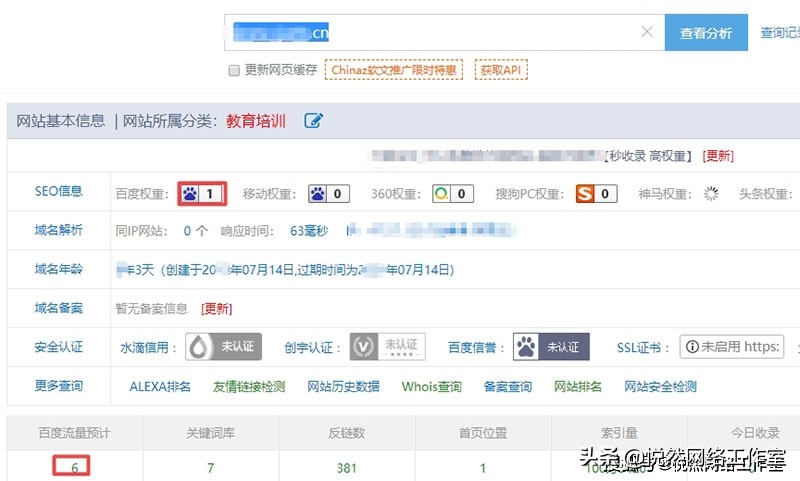Click the SEO信息 row label
The width and height of the screenshot is (800, 481).
58,191
